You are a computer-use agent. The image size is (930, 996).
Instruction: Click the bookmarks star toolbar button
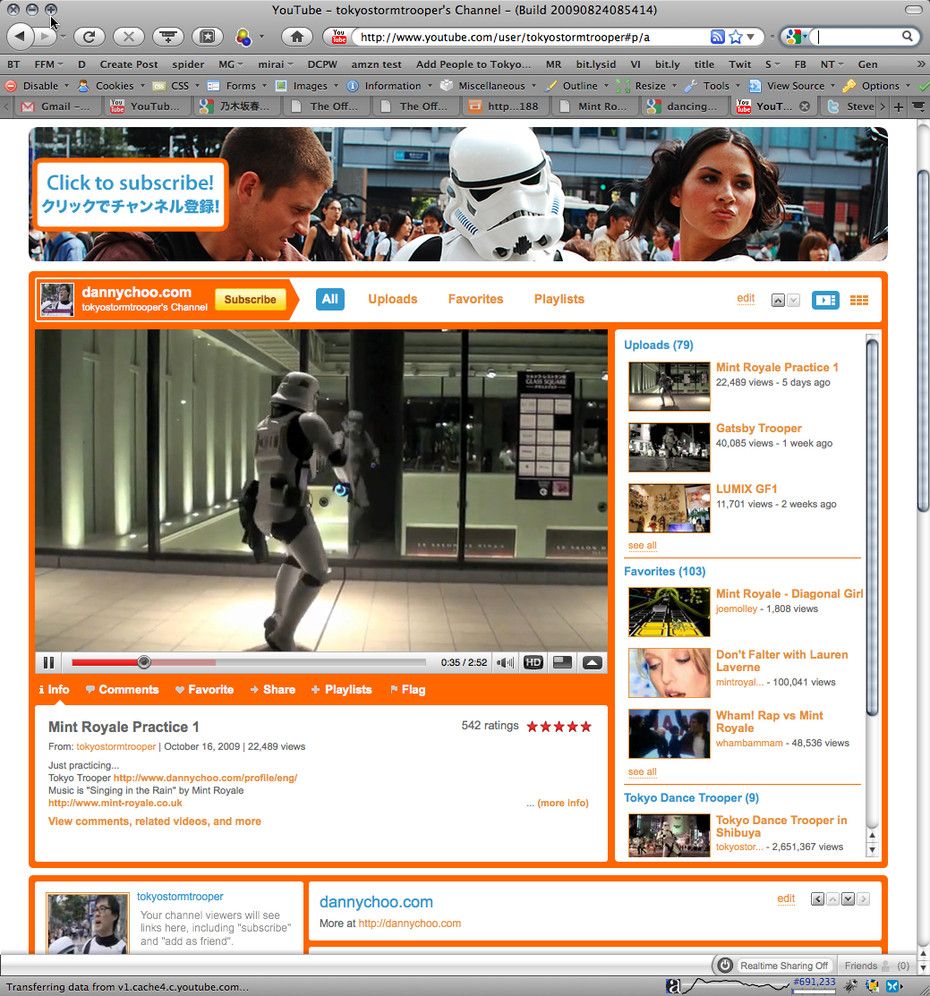(x=207, y=37)
